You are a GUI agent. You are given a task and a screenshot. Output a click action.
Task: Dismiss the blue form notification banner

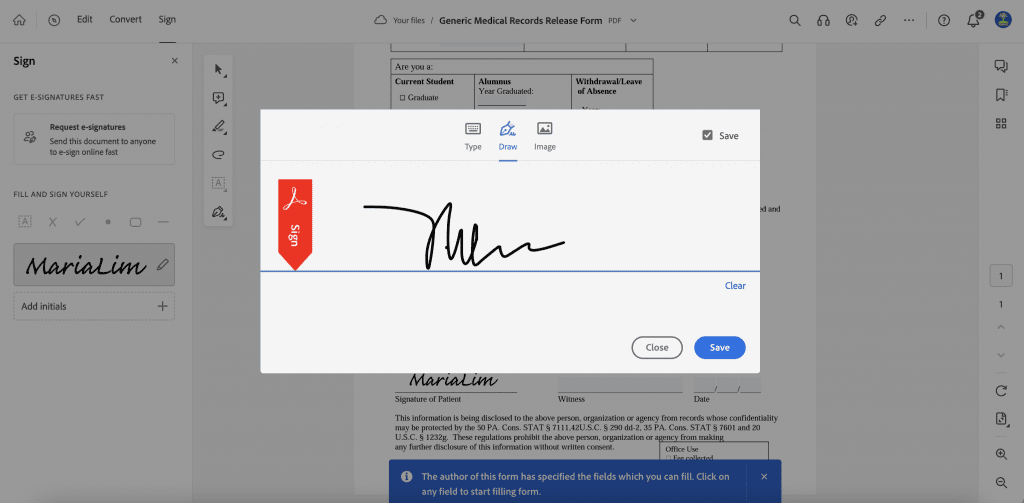pos(764,476)
